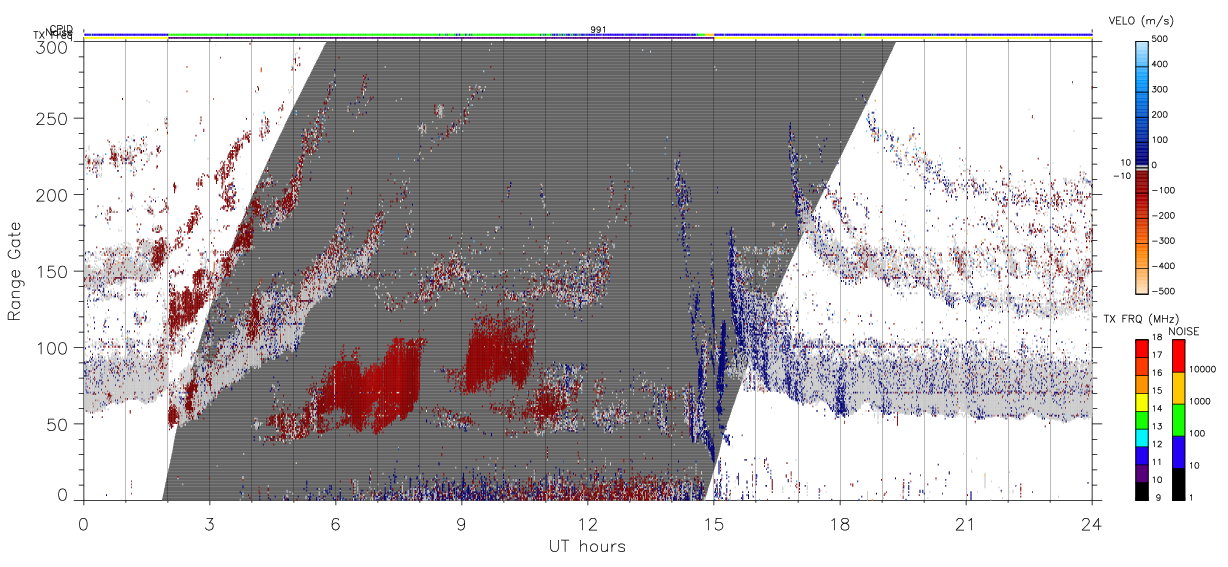This screenshot has height=567, width=1228.
Task: Select the x-axis tick label 15
Action: 714,523
